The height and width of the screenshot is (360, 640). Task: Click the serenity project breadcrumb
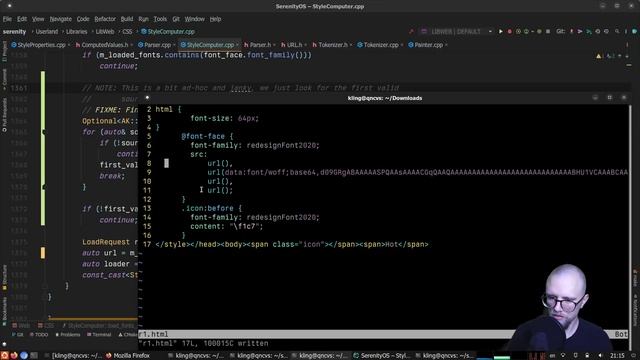[x=14, y=31]
